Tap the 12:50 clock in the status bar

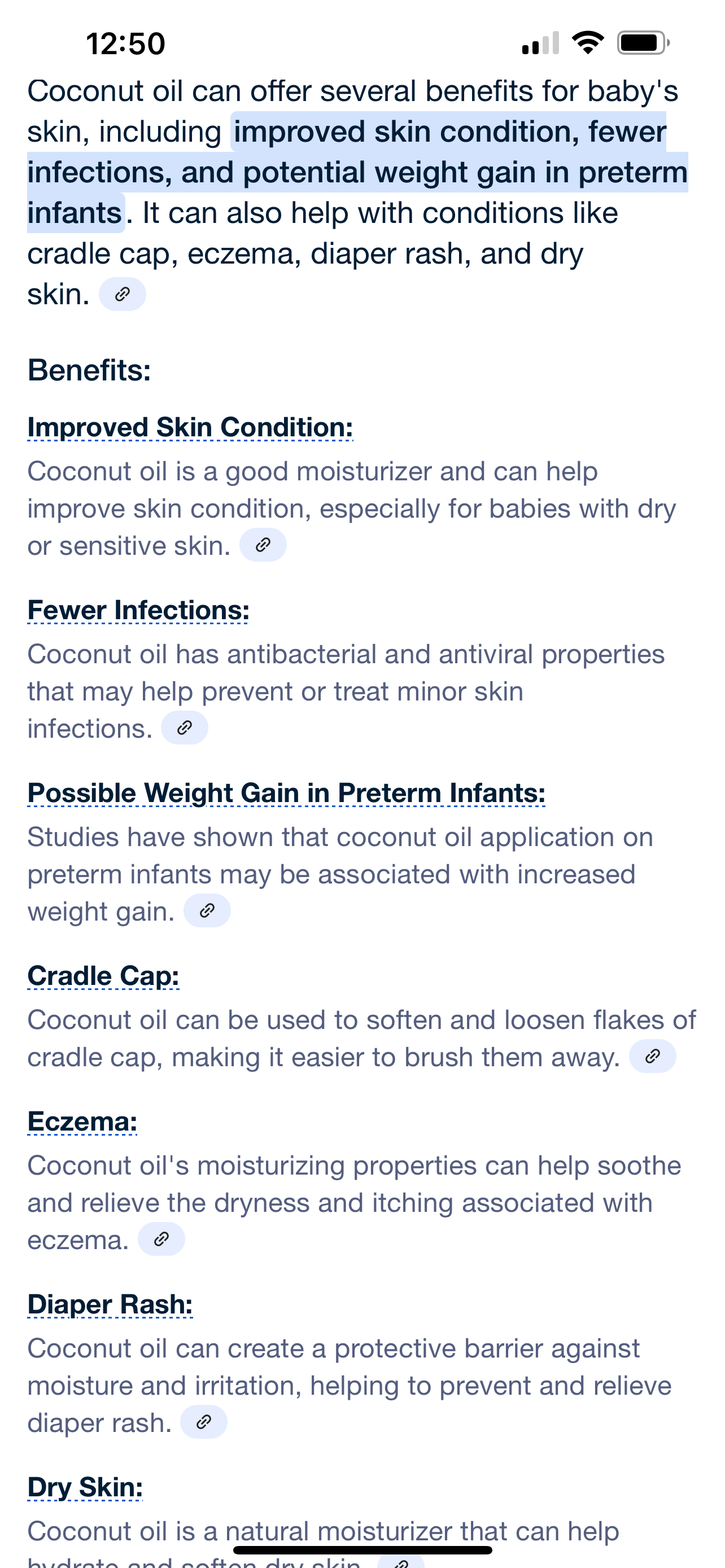[125, 44]
